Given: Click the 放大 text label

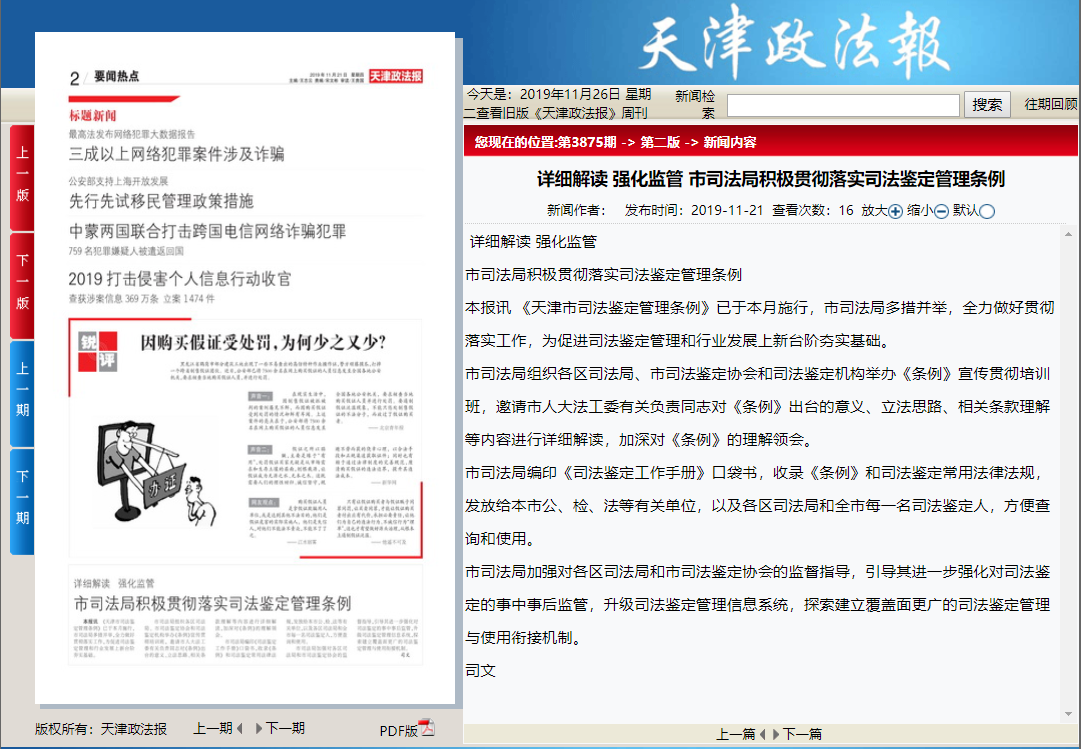Looking at the screenshot, I should pos(874,210).
